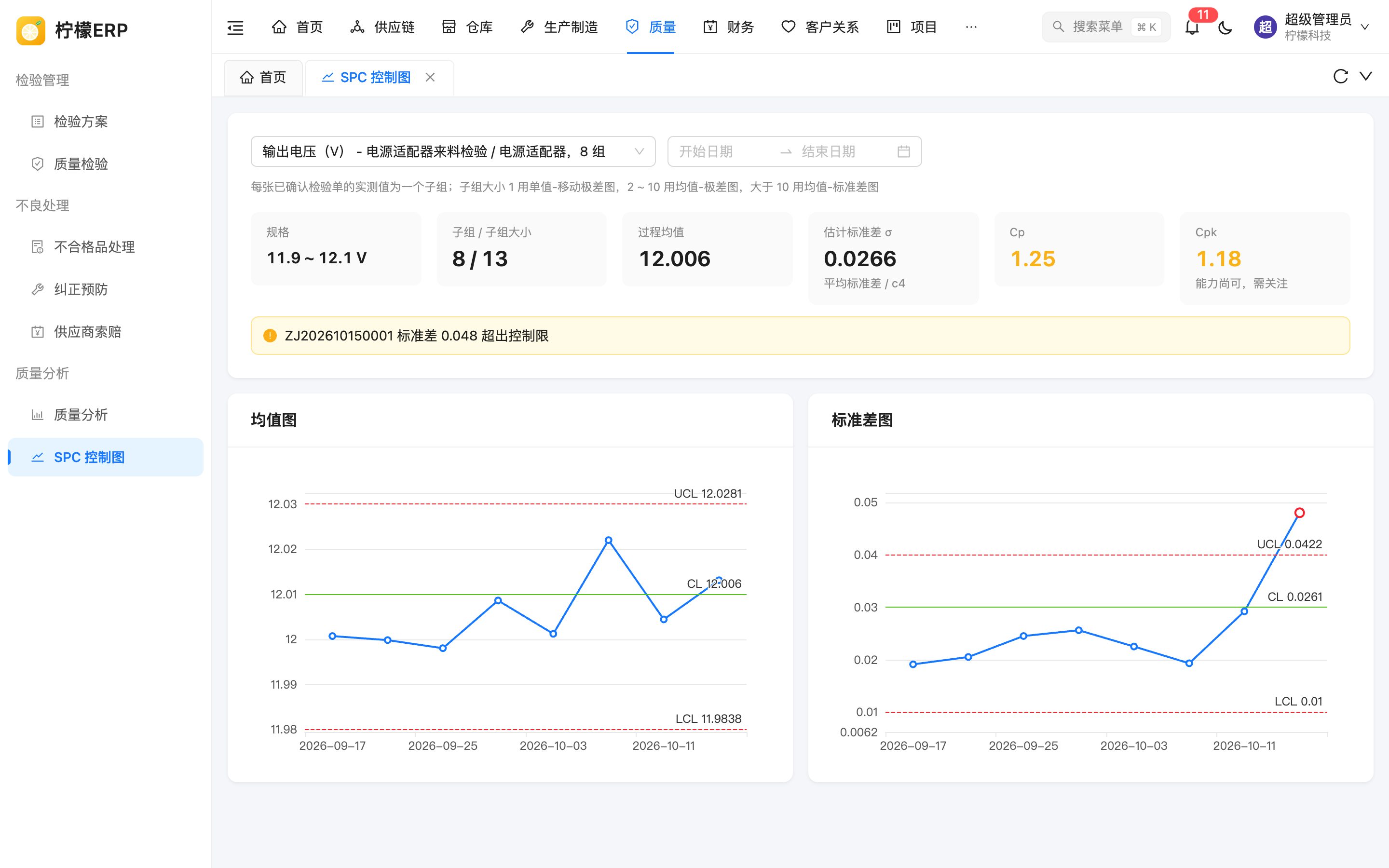Open the 供应链 top menu
The width and height of the screenshot is (1389, 868).
[382, 27]
